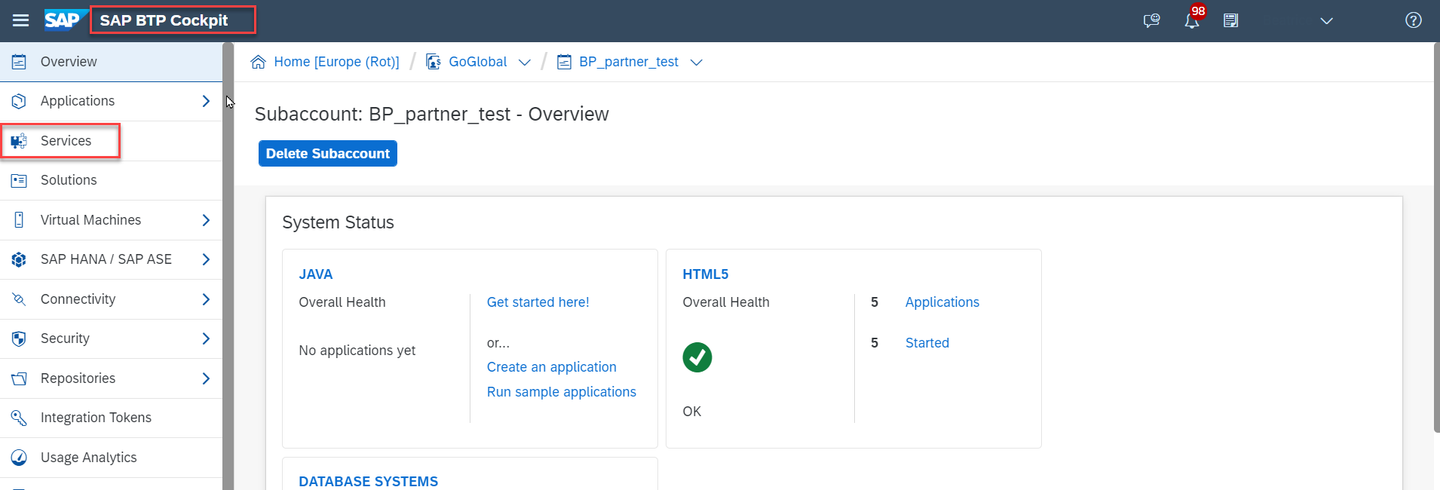Viewport: 1440px width, 490px height.
Task: Click the Create an application link
Action: [551, 367]
